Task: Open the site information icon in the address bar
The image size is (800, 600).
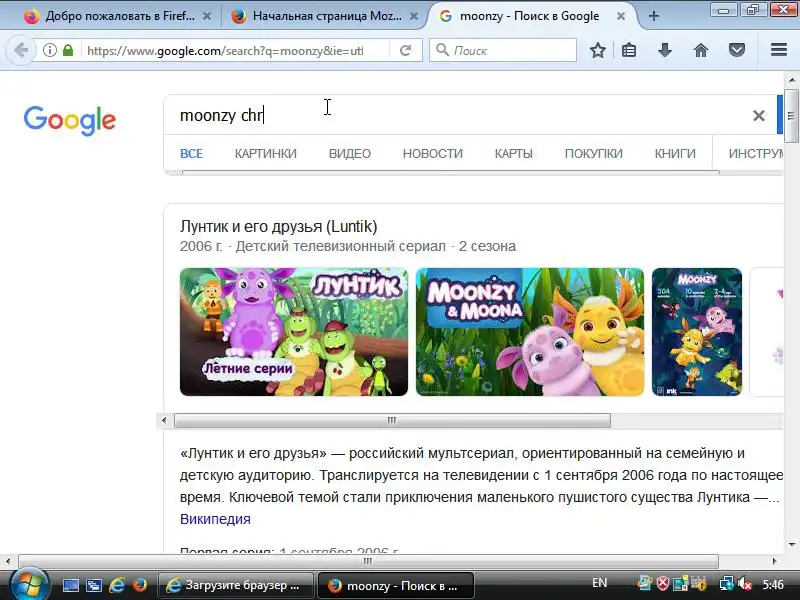Action: 49,50
